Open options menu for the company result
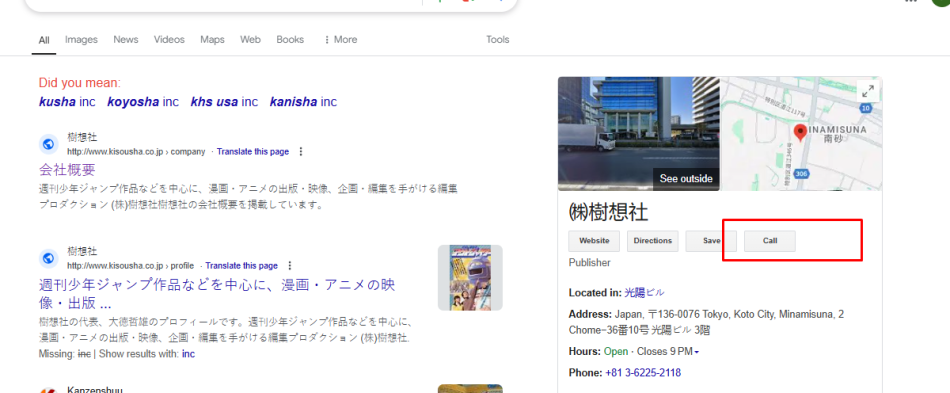950x393 pixels. pyautogui.click(x=301, y=151)
